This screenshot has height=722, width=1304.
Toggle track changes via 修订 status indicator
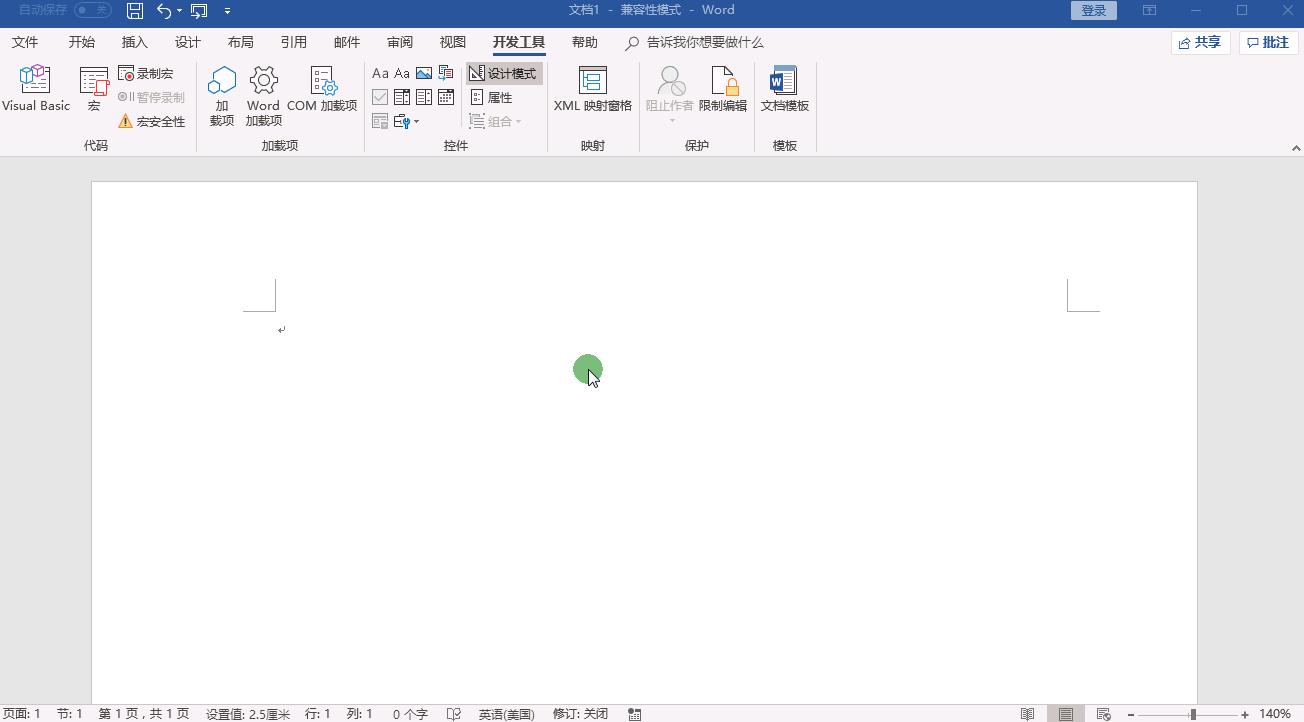coord(580,713)
